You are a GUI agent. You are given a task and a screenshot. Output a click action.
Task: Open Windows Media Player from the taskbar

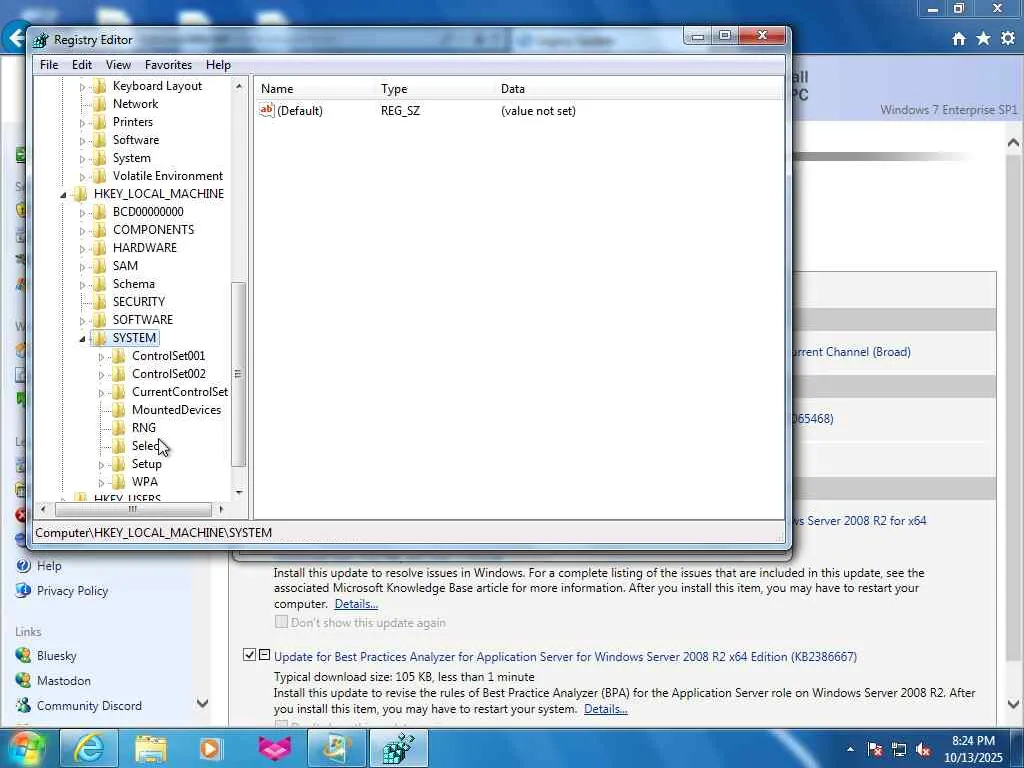coord(210,749)
